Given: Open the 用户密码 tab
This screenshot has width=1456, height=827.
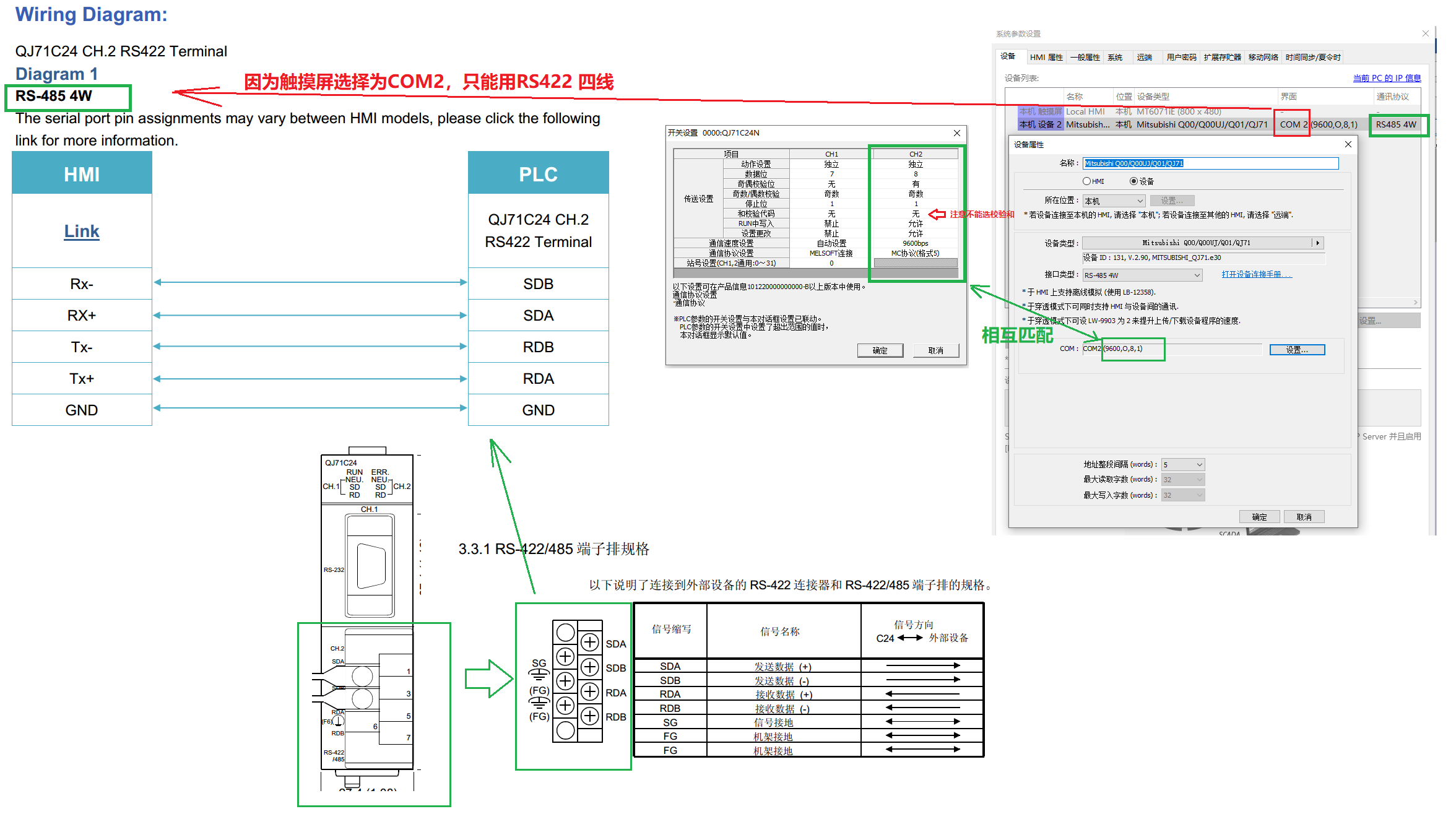Looking at the screenshot, I should [1181, 58].
